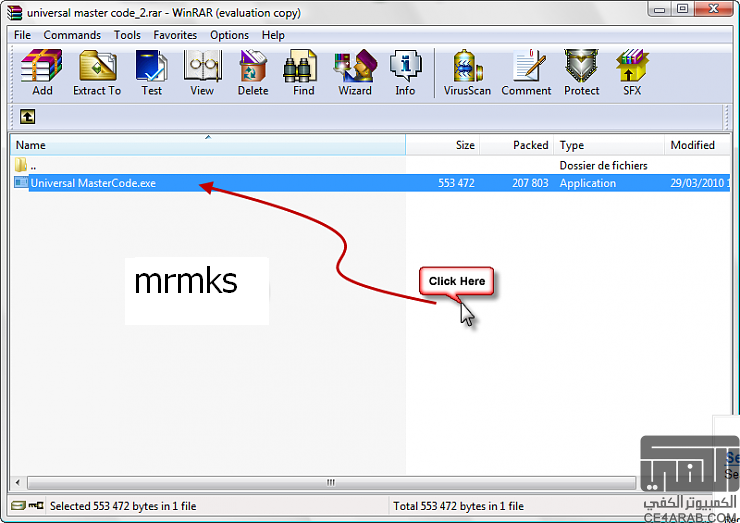The height and width of the screenshot is (523, 740).
Task: Click the Add archive toolbar icon
Action: [x=42, y=72]
